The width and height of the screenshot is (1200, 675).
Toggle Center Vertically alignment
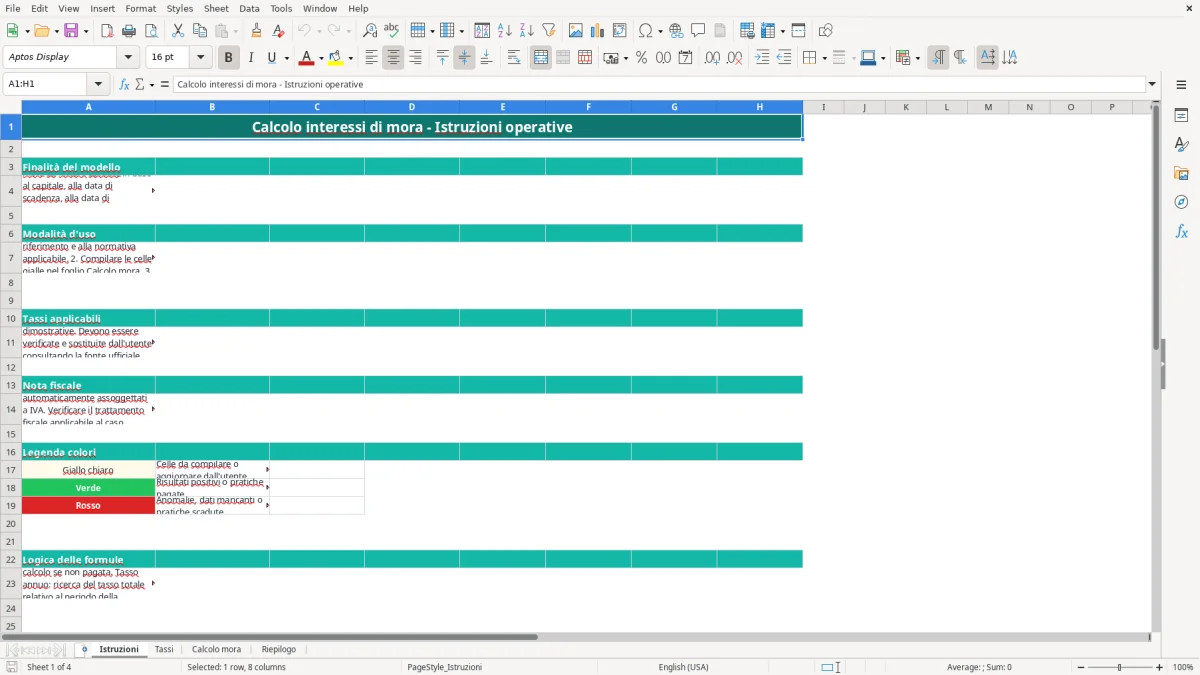pyautogui.click(x=464, y=58)
